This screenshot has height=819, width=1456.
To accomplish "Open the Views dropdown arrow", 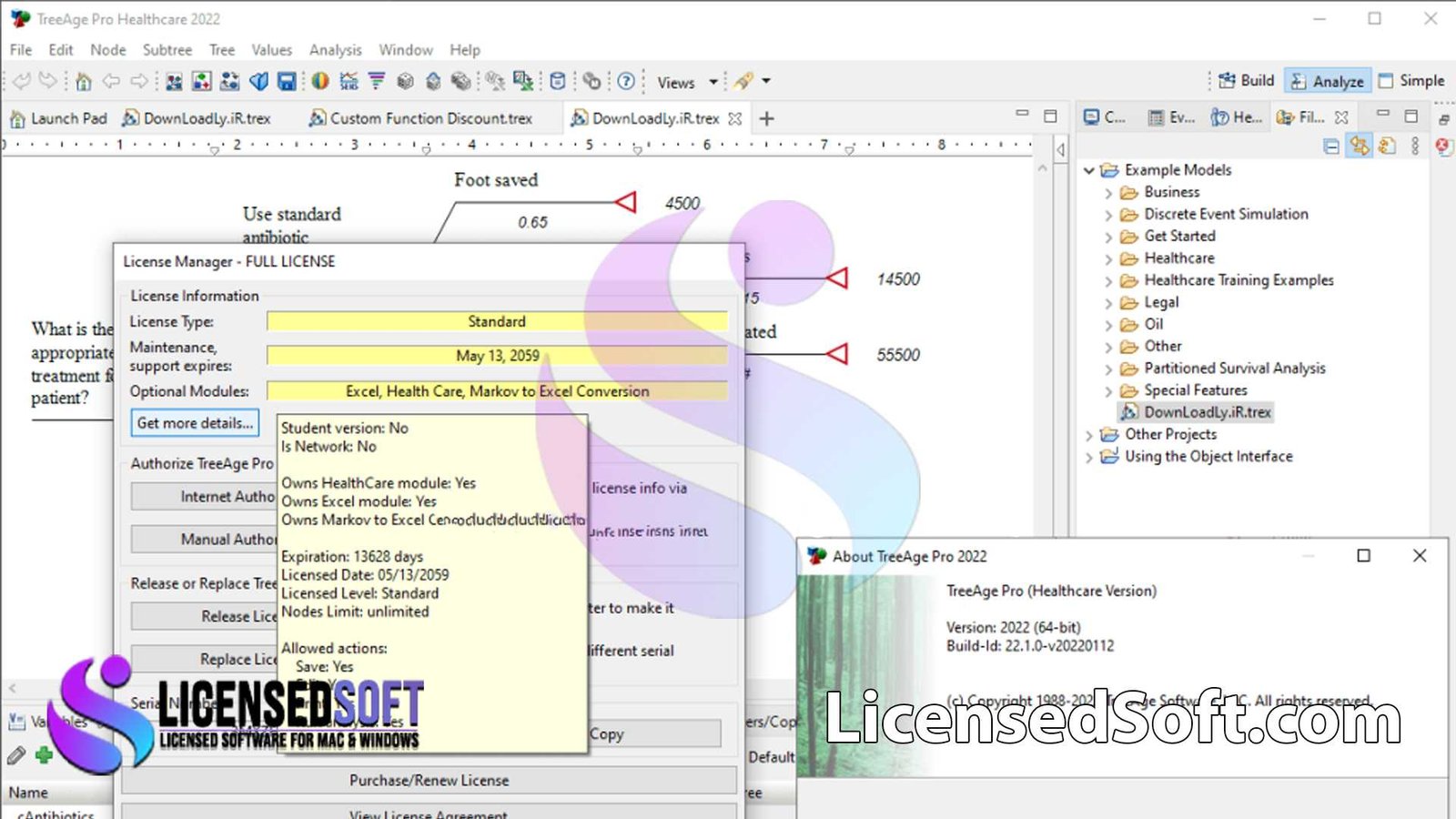I will pyautogui.click(x=713, y=82).
